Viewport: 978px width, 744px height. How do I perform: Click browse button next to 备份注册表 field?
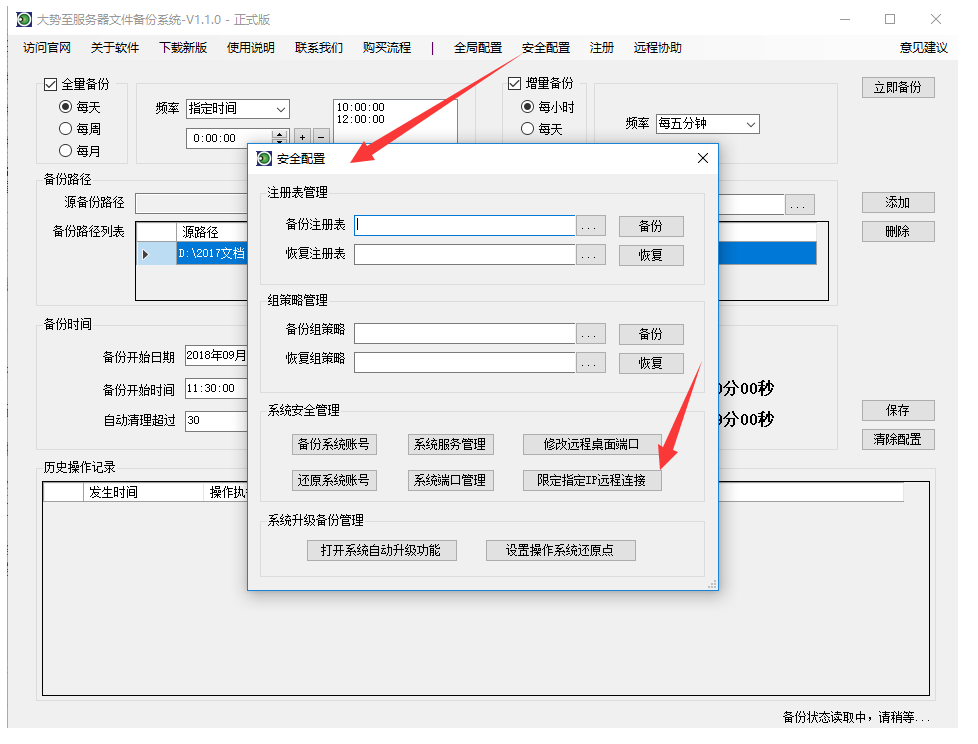591,226
